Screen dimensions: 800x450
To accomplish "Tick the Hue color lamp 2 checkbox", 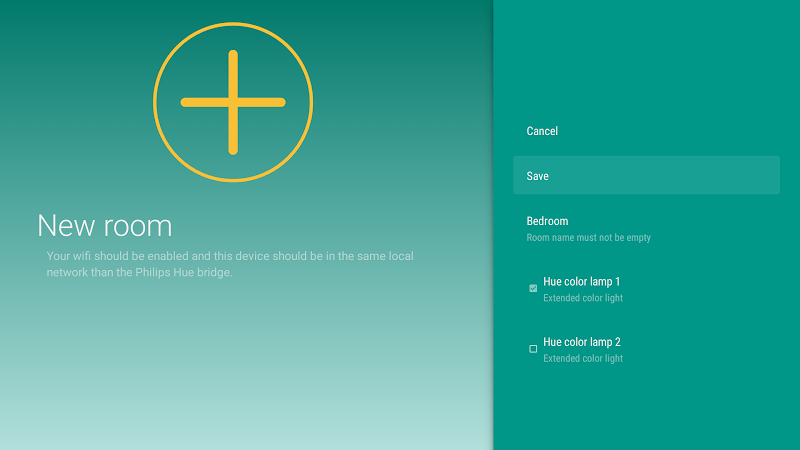I will pyautogui.click(x=533, y=349).
